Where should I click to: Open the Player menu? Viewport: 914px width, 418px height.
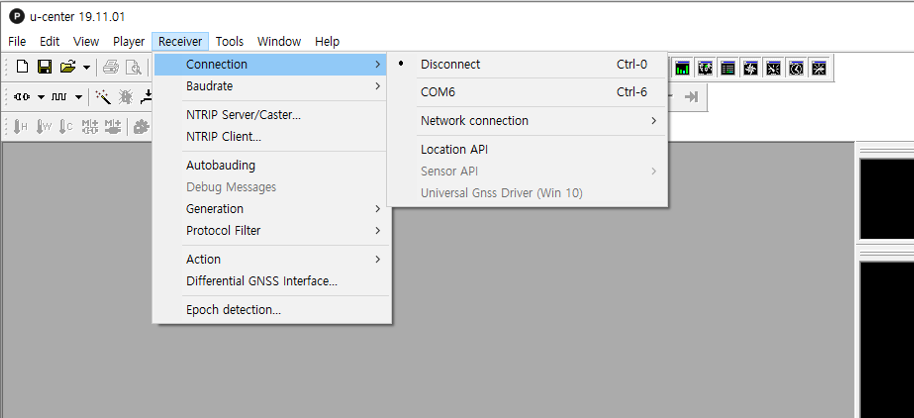coord(129,41)
